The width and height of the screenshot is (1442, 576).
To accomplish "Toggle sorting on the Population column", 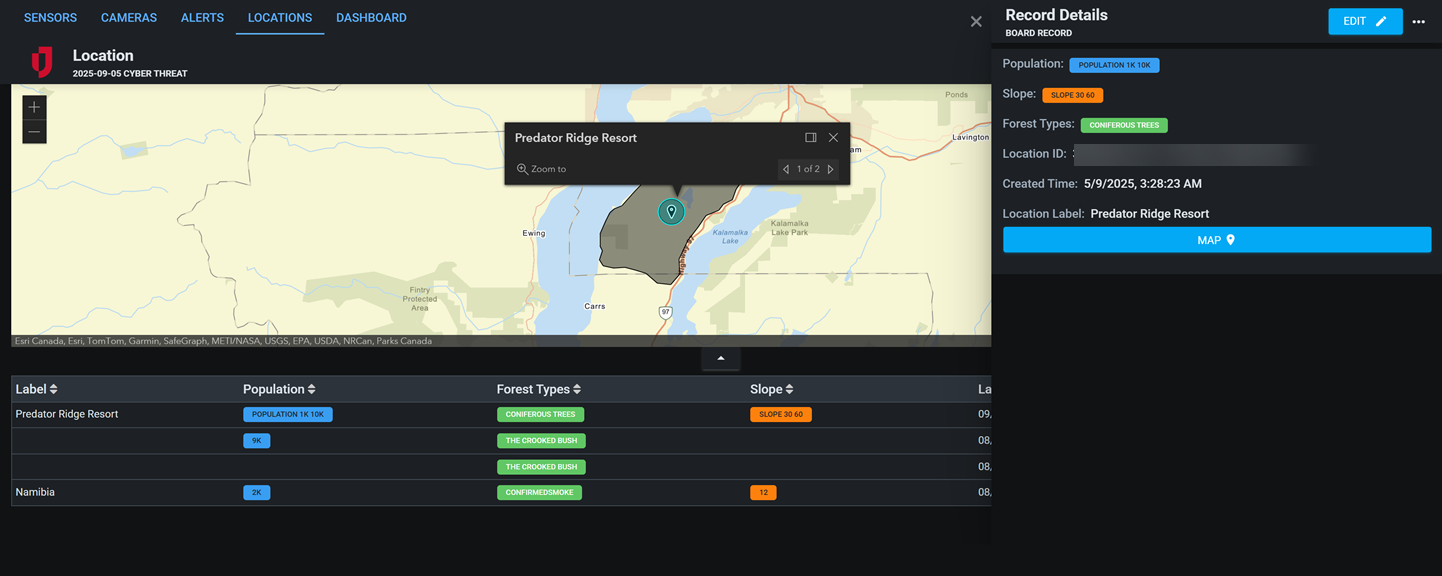I will pos(311,389).
